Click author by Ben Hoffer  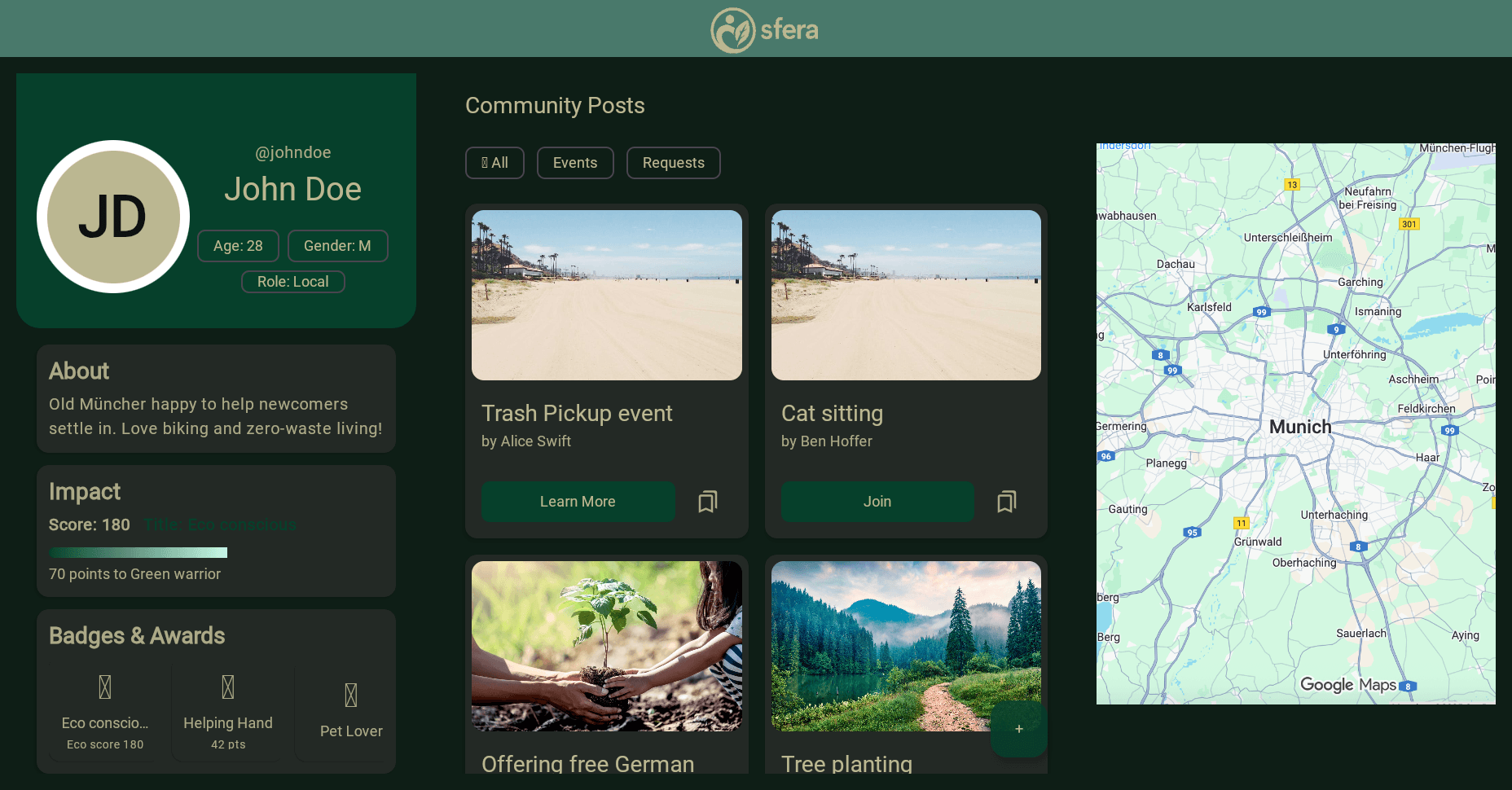827,441
